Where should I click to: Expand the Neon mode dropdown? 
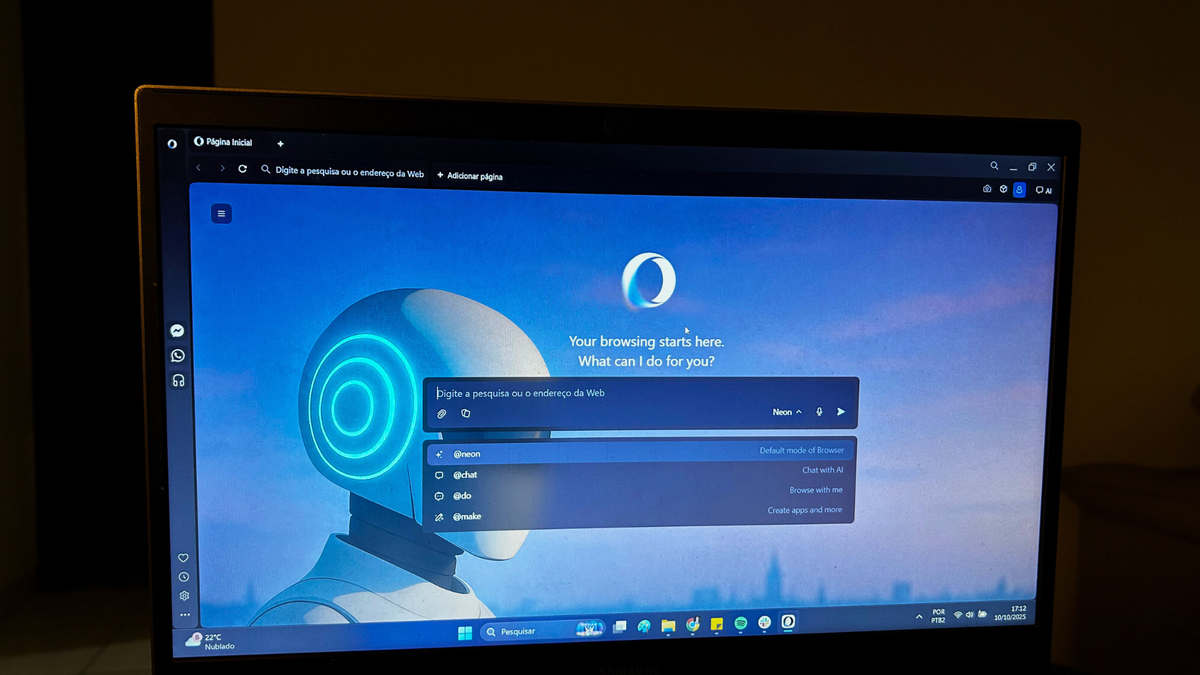[787, 412]
